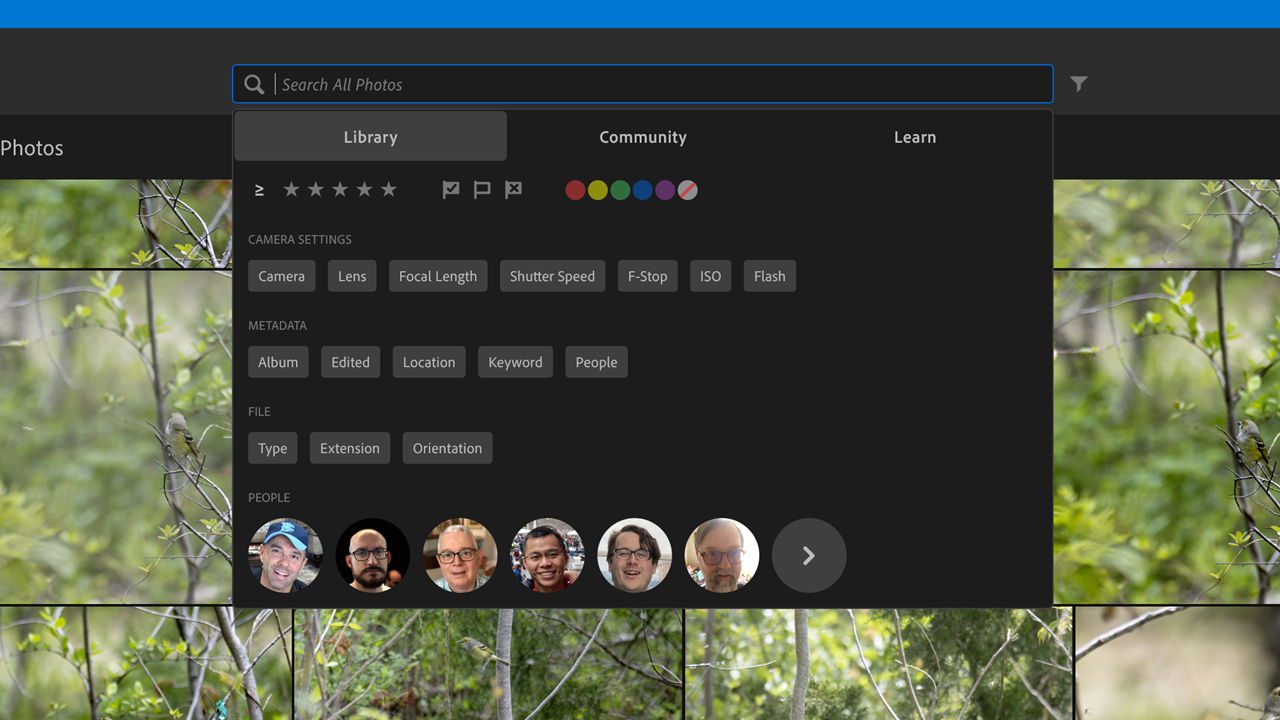
Task: Add the Extension file facet
Action: [350, 448]
